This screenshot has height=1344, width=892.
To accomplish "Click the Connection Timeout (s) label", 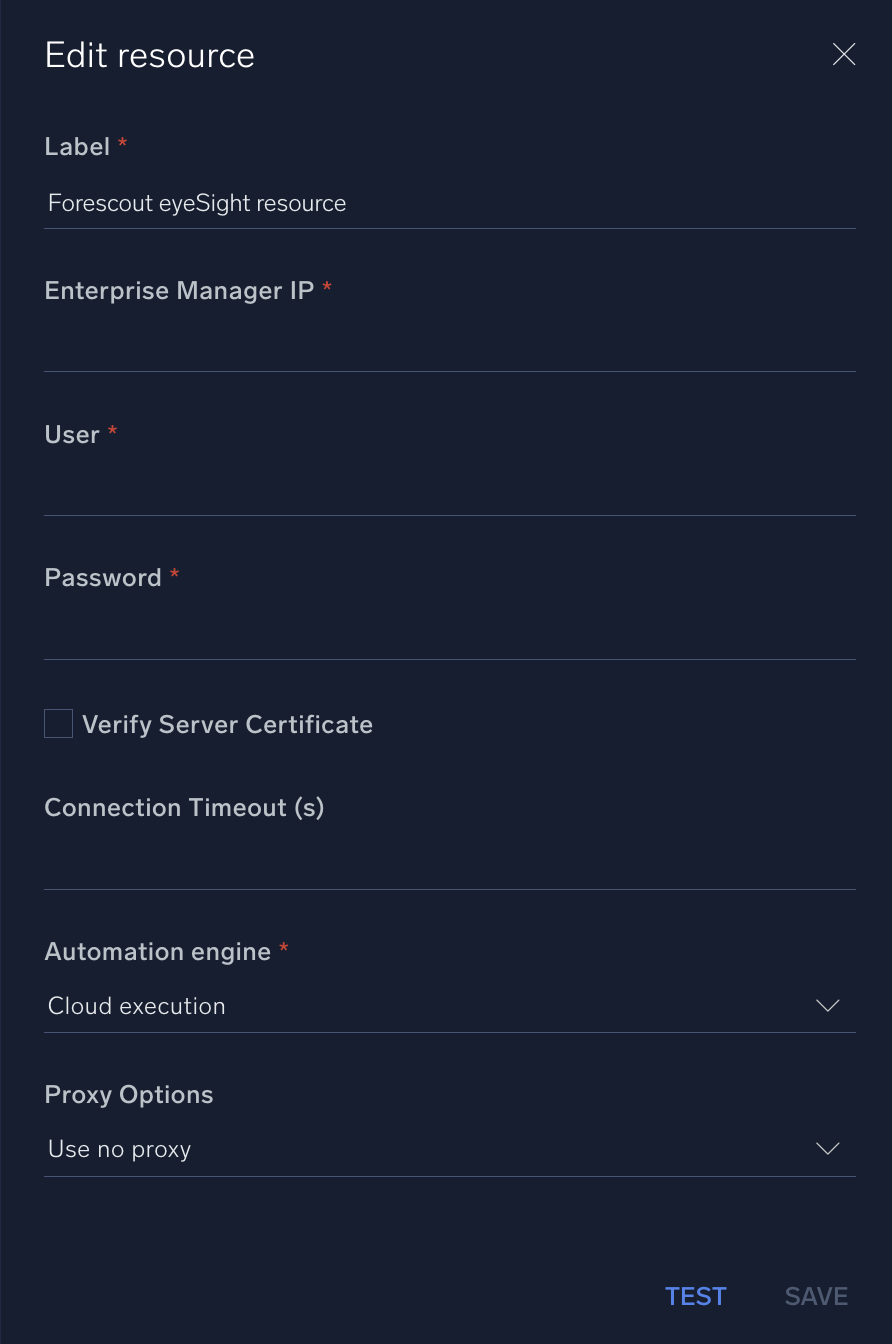I will click(x=185, y=808).
